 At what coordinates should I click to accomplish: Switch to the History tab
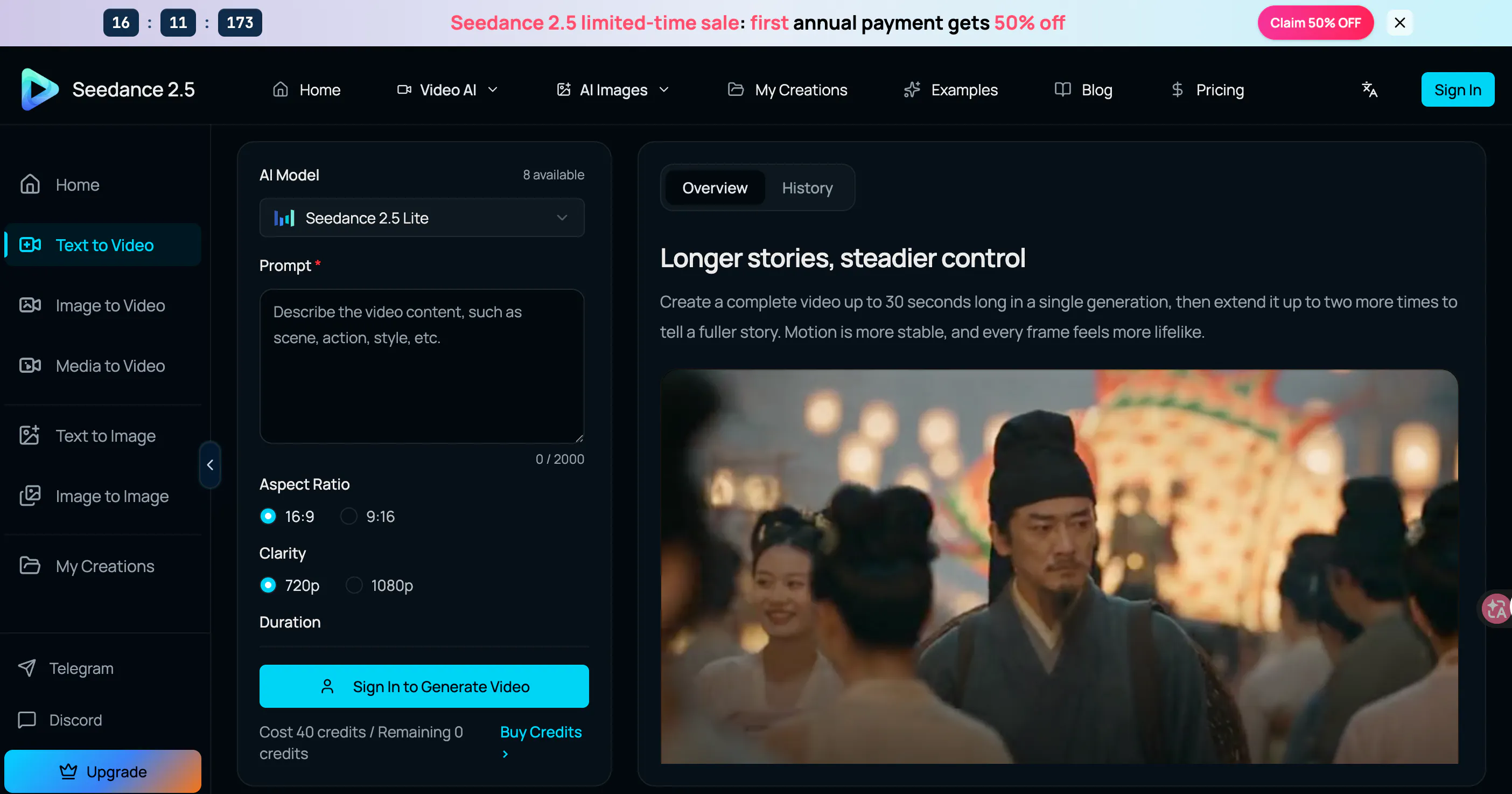(808, 188)
